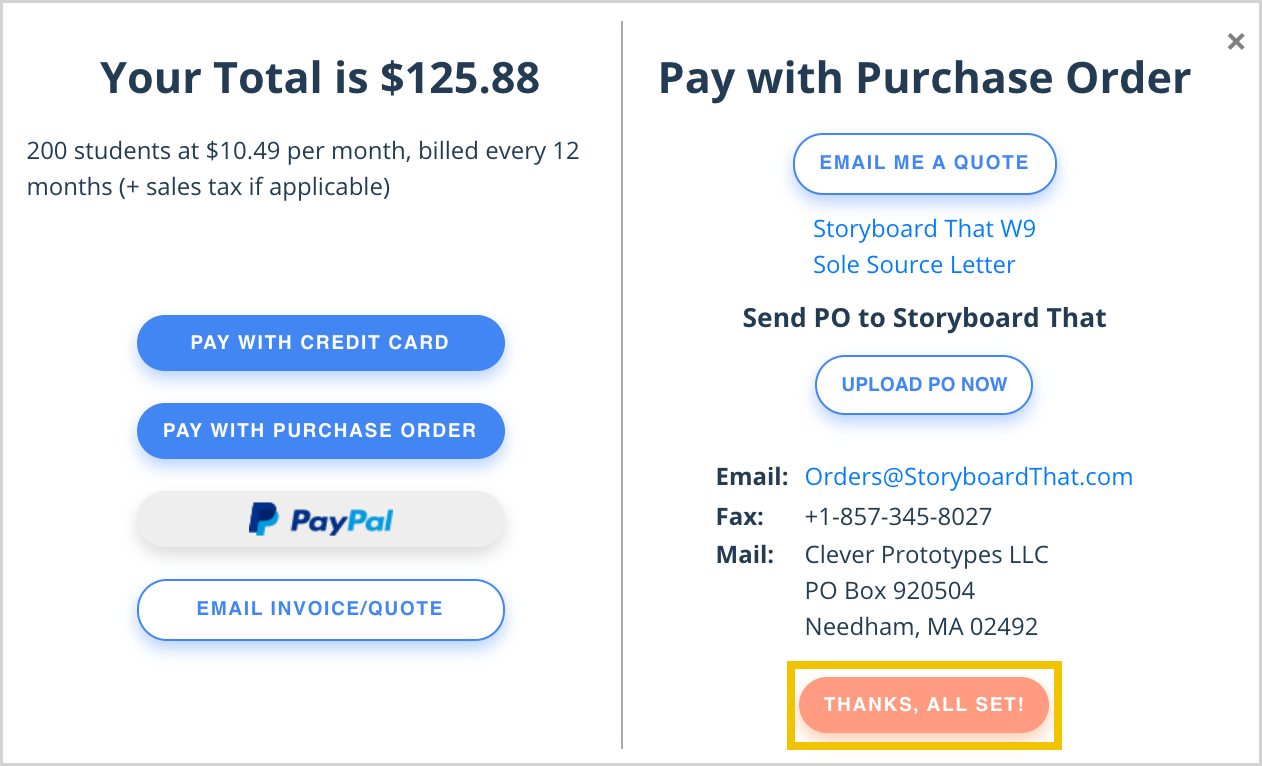Screen dimensions: 1262x766
Task: Select the Clever Prototypes LLC address line
Action: [x=927, y=554]
